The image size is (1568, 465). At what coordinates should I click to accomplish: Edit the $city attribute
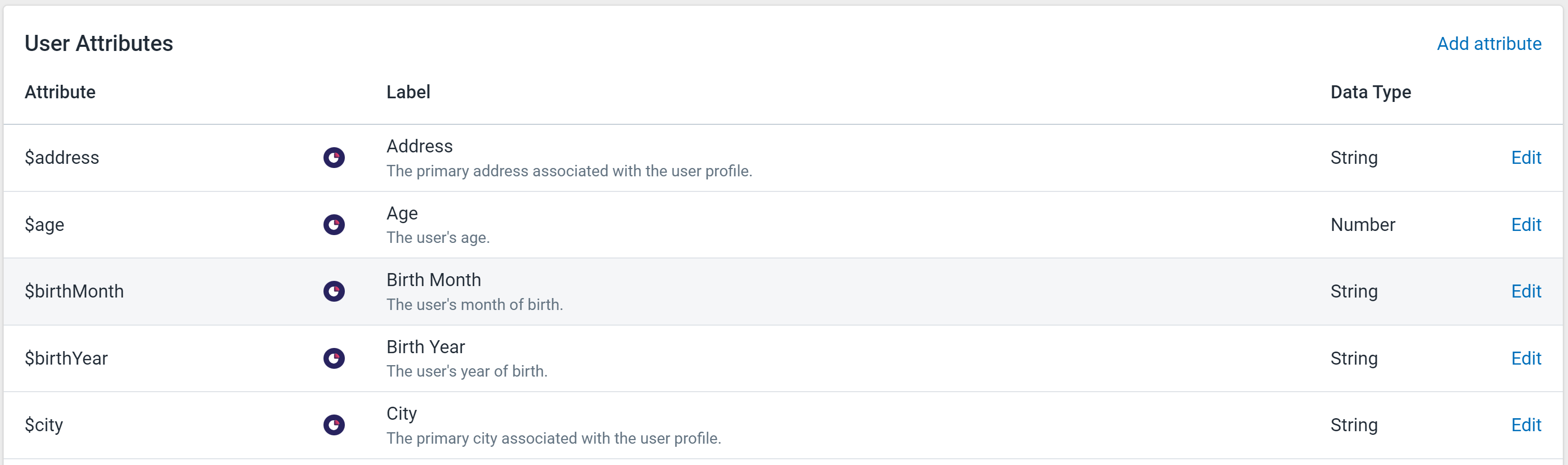1526,425
